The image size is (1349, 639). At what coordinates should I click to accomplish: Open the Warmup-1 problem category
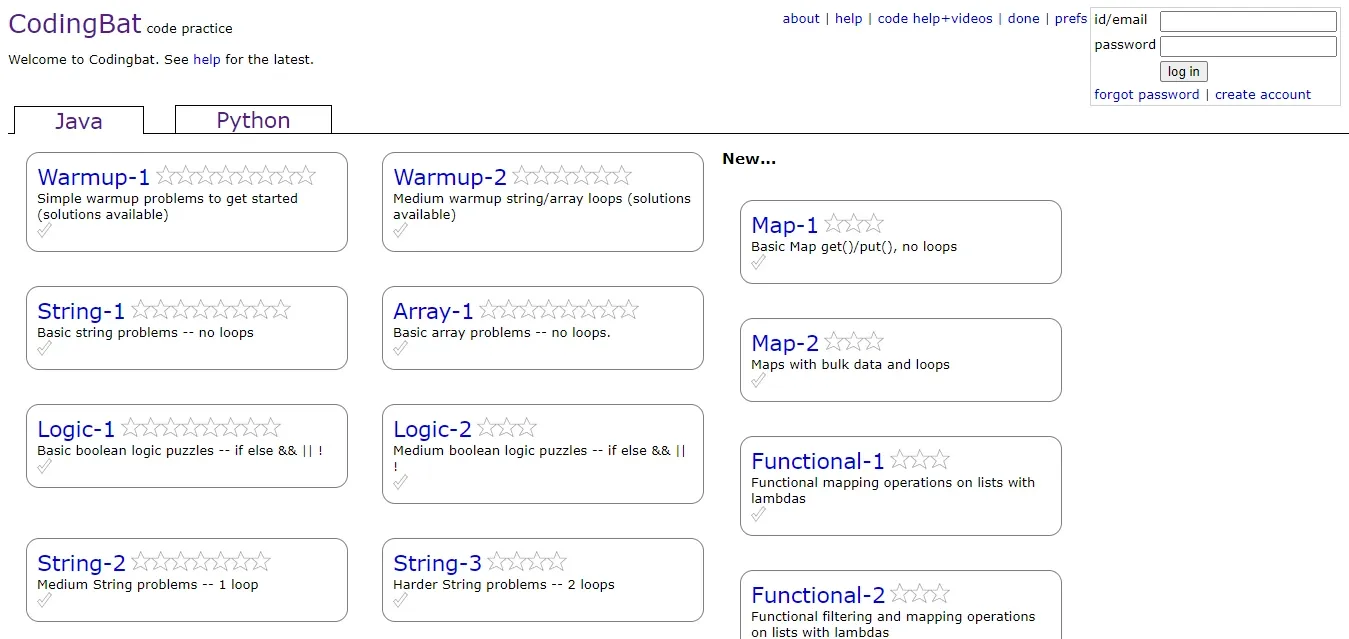click(x=93, y=176)
